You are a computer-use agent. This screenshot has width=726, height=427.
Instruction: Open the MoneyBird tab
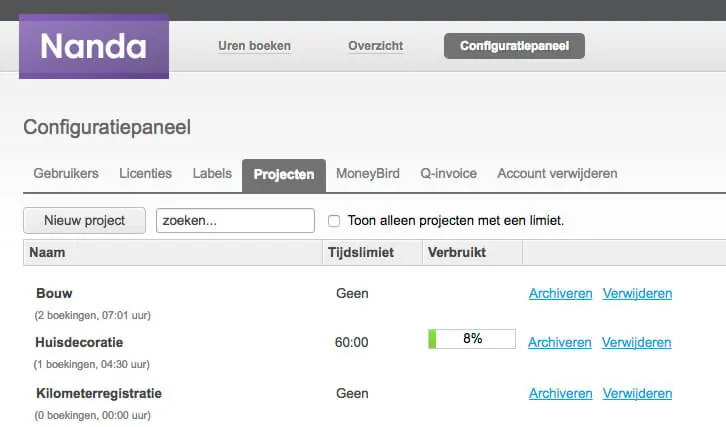click(x=368, y=173)
